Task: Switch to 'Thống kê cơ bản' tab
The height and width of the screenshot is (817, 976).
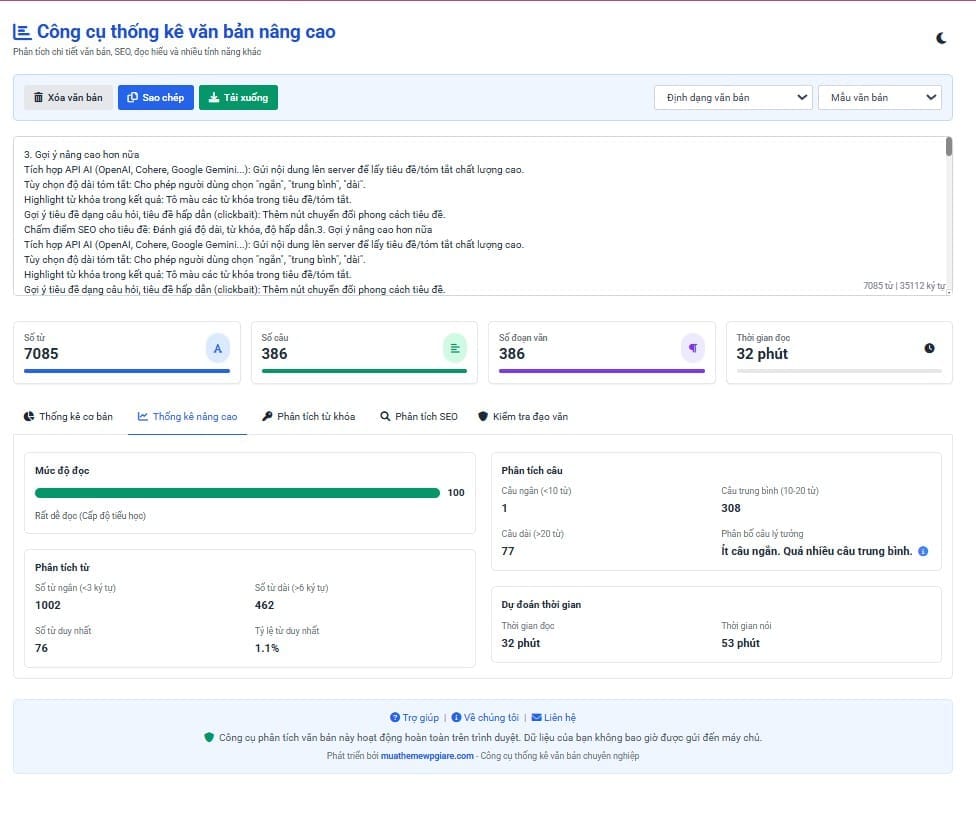Action: pyautogui.click(x=68, y=416)
